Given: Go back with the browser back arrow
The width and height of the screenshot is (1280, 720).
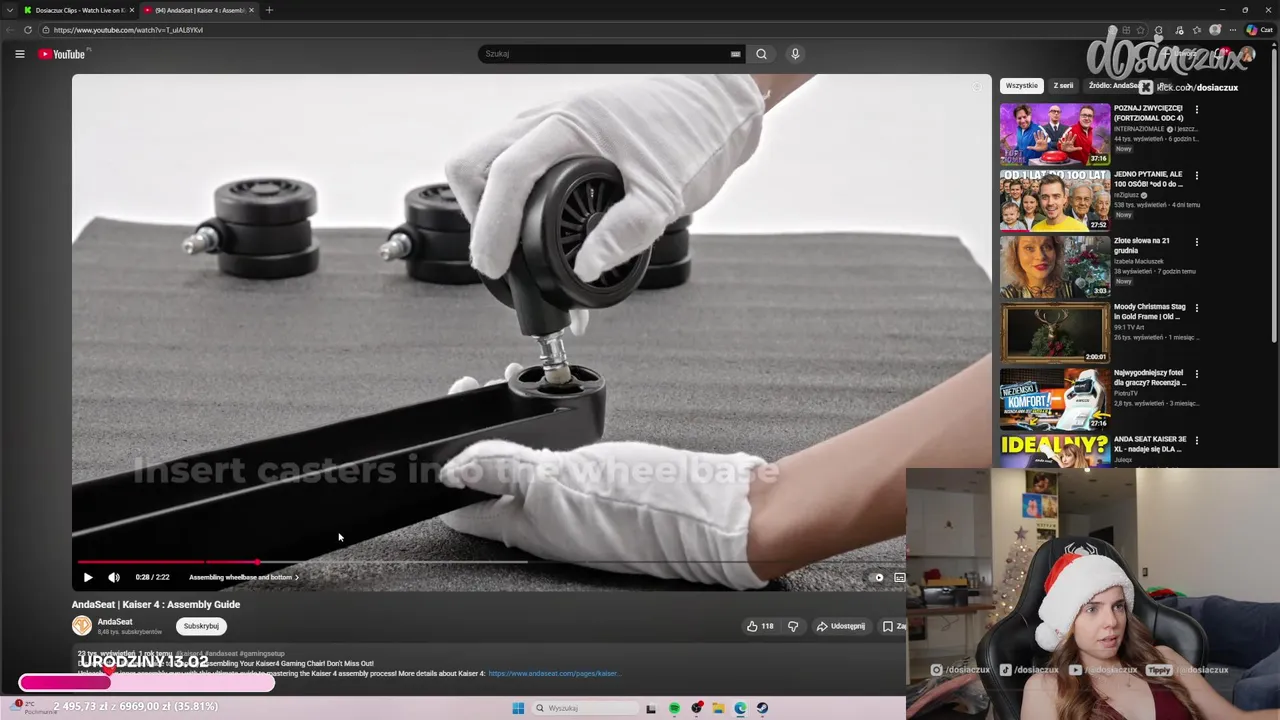Looking at the screenshot, I should [x=10, y=30].
